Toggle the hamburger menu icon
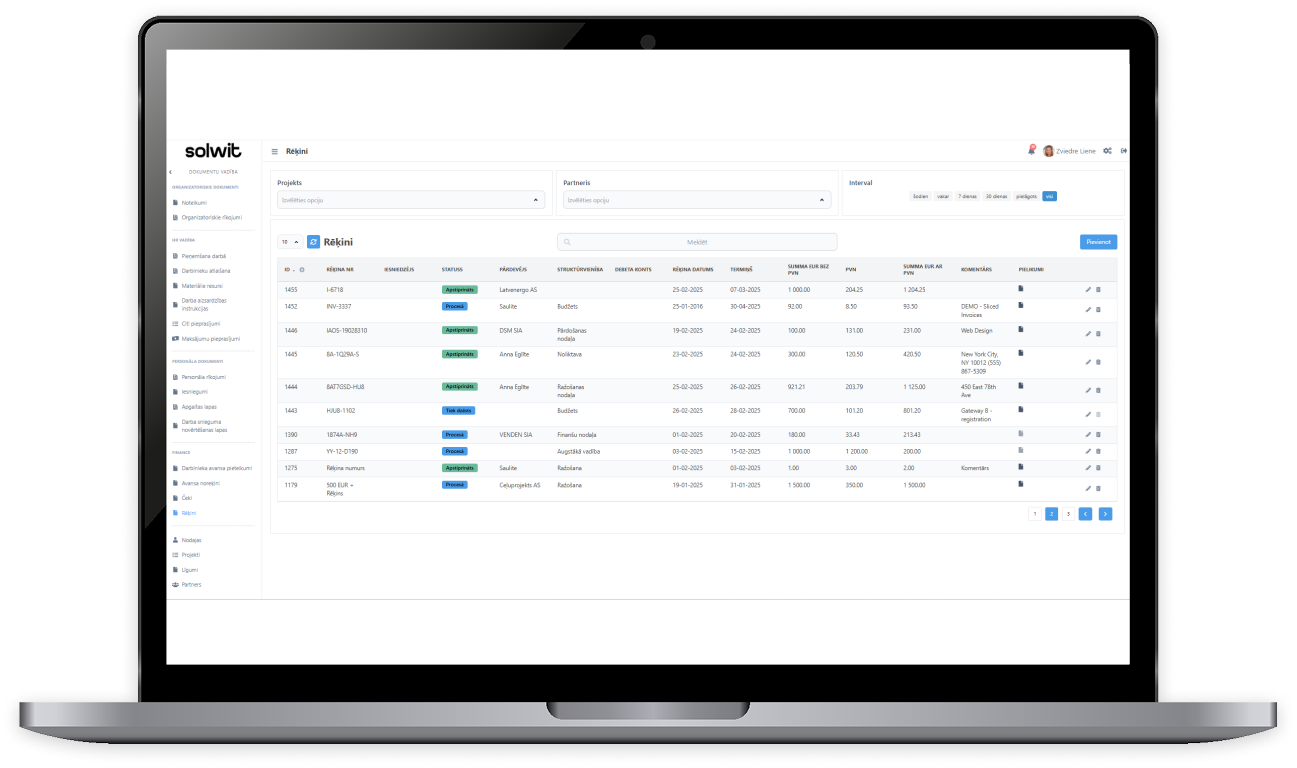 [x=275, y=151]
